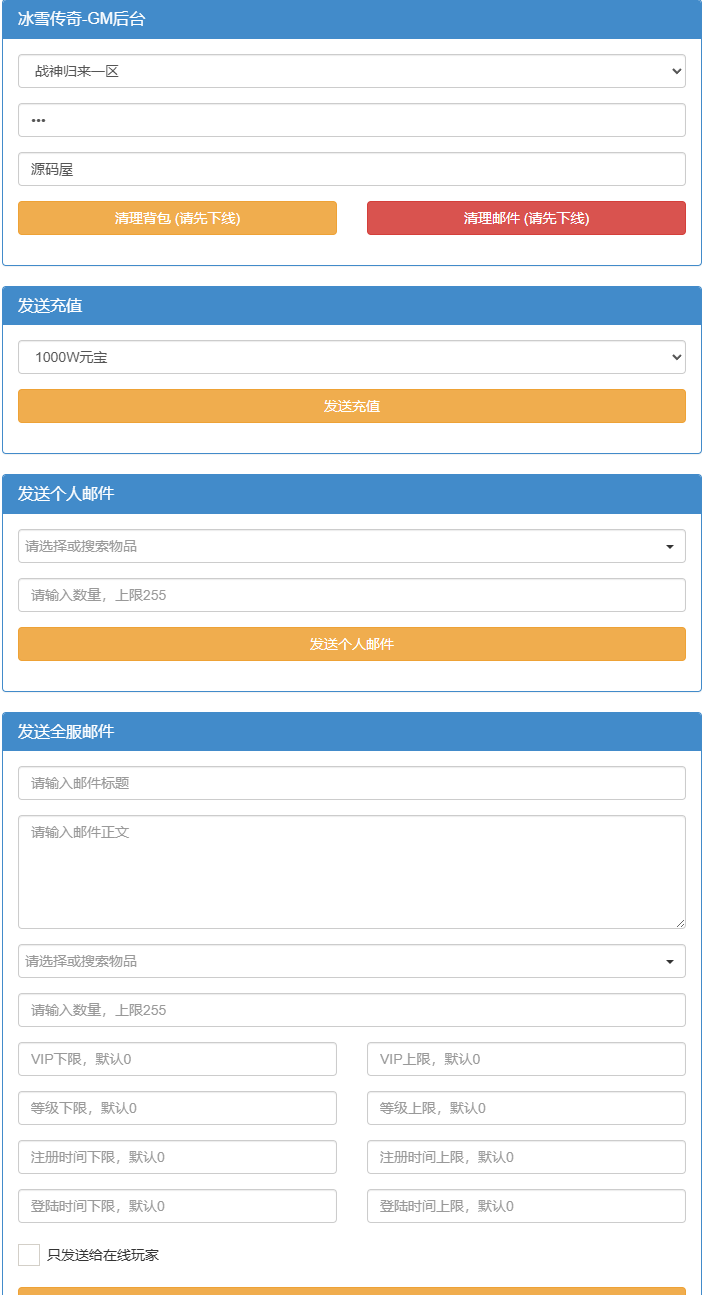704x1295 pixels.
Task: Click quantity field in 发送个人邮件 section
Action: [x=352, y=595]
